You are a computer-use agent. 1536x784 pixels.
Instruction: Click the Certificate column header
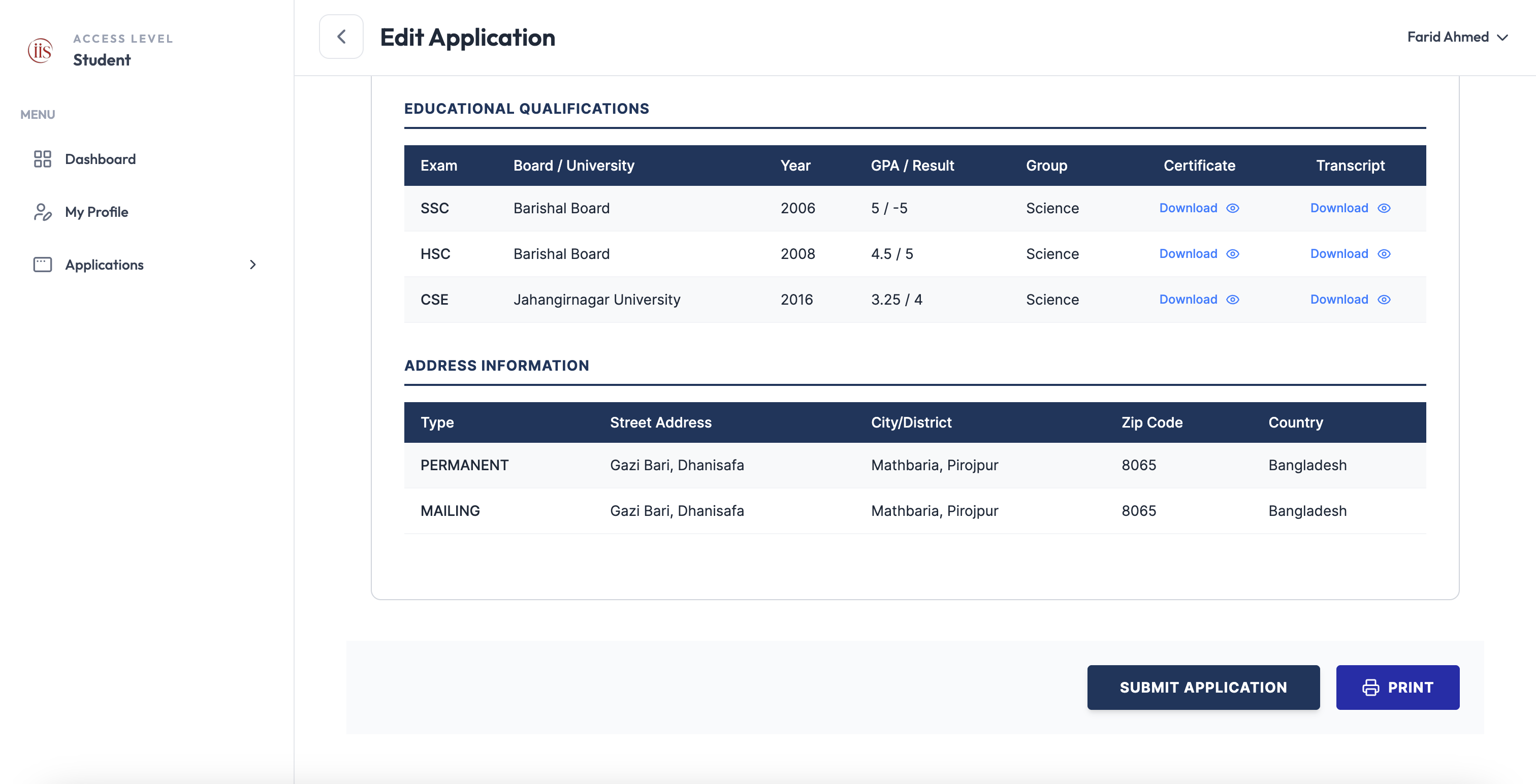click(1199, 165)
